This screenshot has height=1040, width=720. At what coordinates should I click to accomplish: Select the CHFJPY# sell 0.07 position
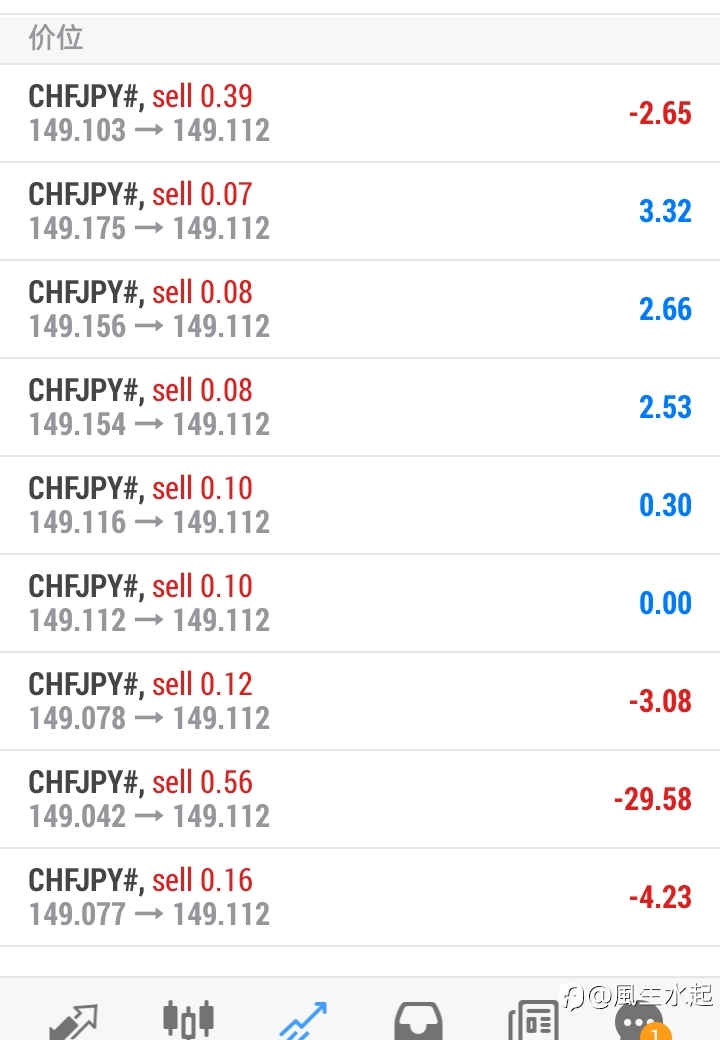coord(360,211)
